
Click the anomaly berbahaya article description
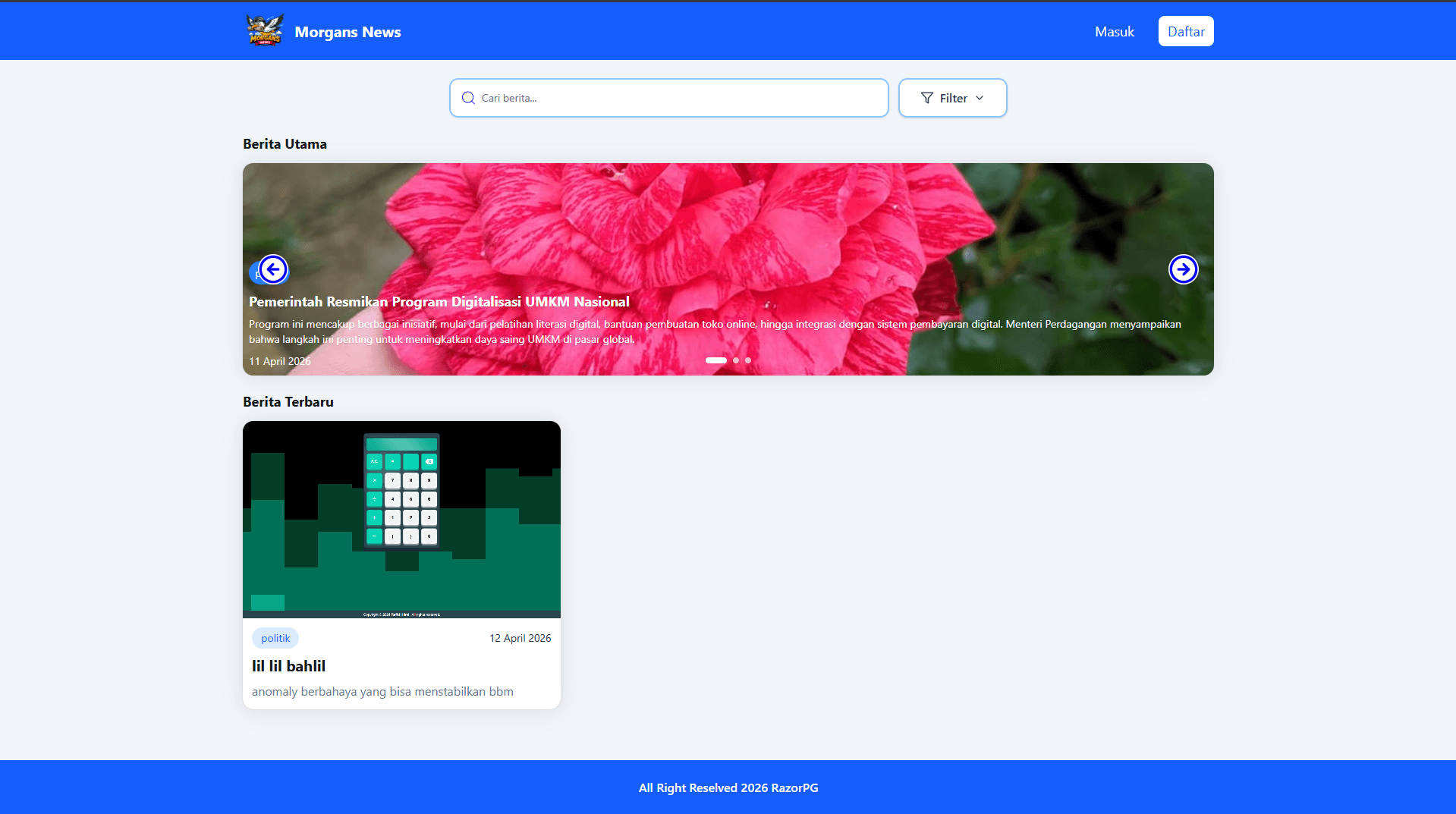382,692
